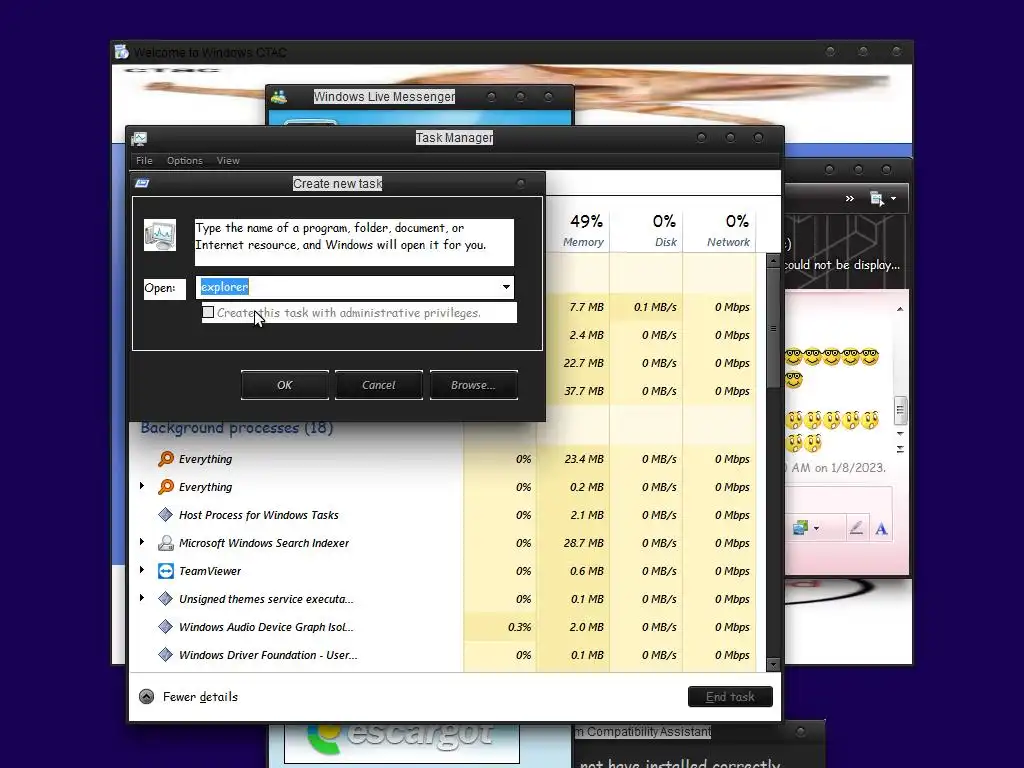1024x768 pixels.
Task: Click the 0.3% CPU value
Action: [520, 627]
